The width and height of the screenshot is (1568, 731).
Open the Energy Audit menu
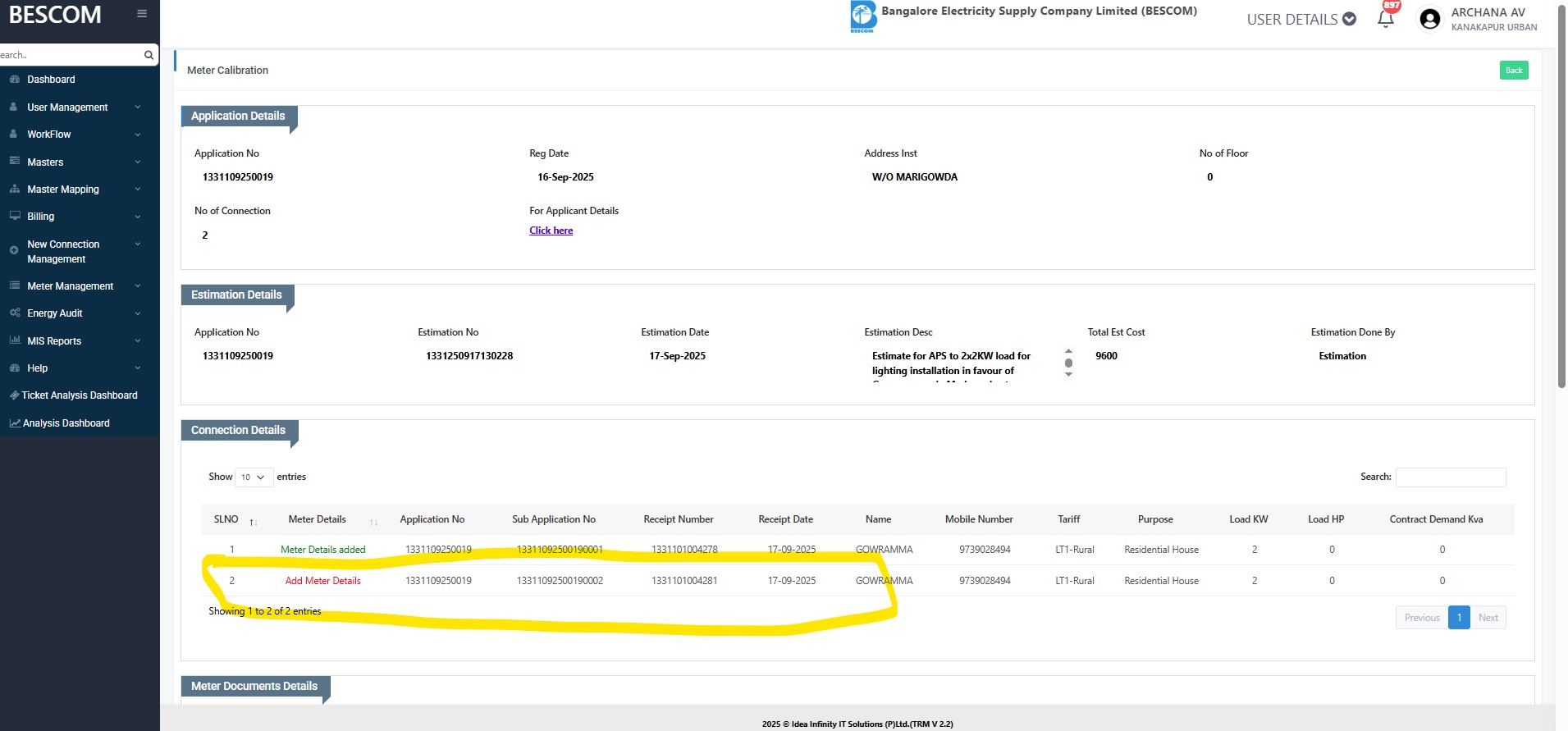pos(55,313)
